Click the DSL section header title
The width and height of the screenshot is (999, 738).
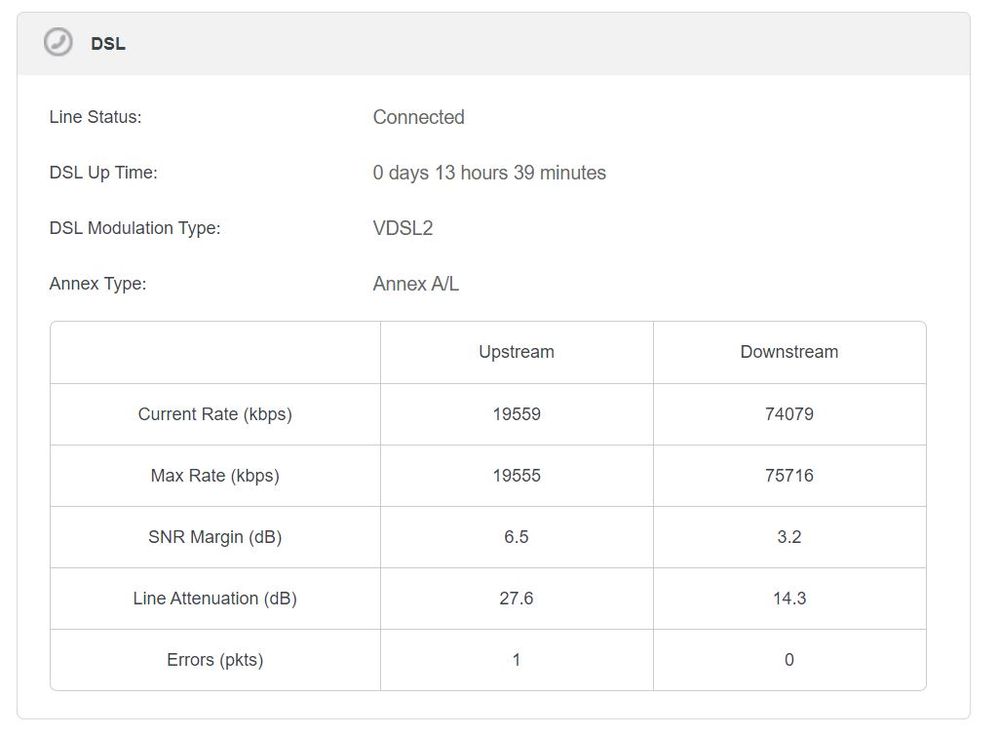click(x=108, y=44)
